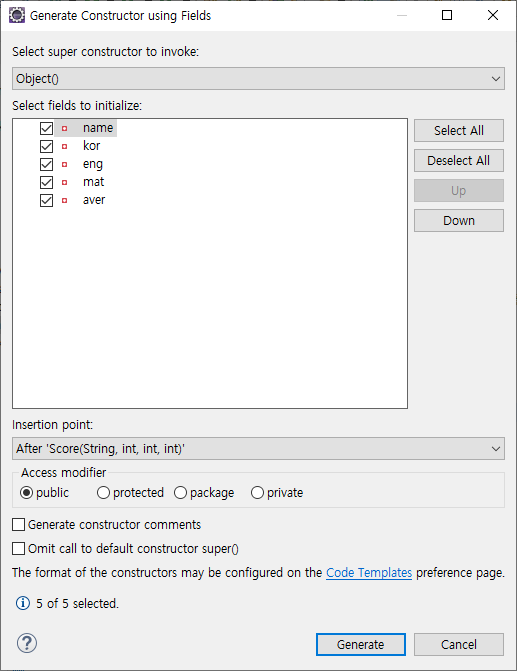This screenshot has height=671, width=517.
Task: Open the Code Templates preference link
Action: (x=369, y=573)
